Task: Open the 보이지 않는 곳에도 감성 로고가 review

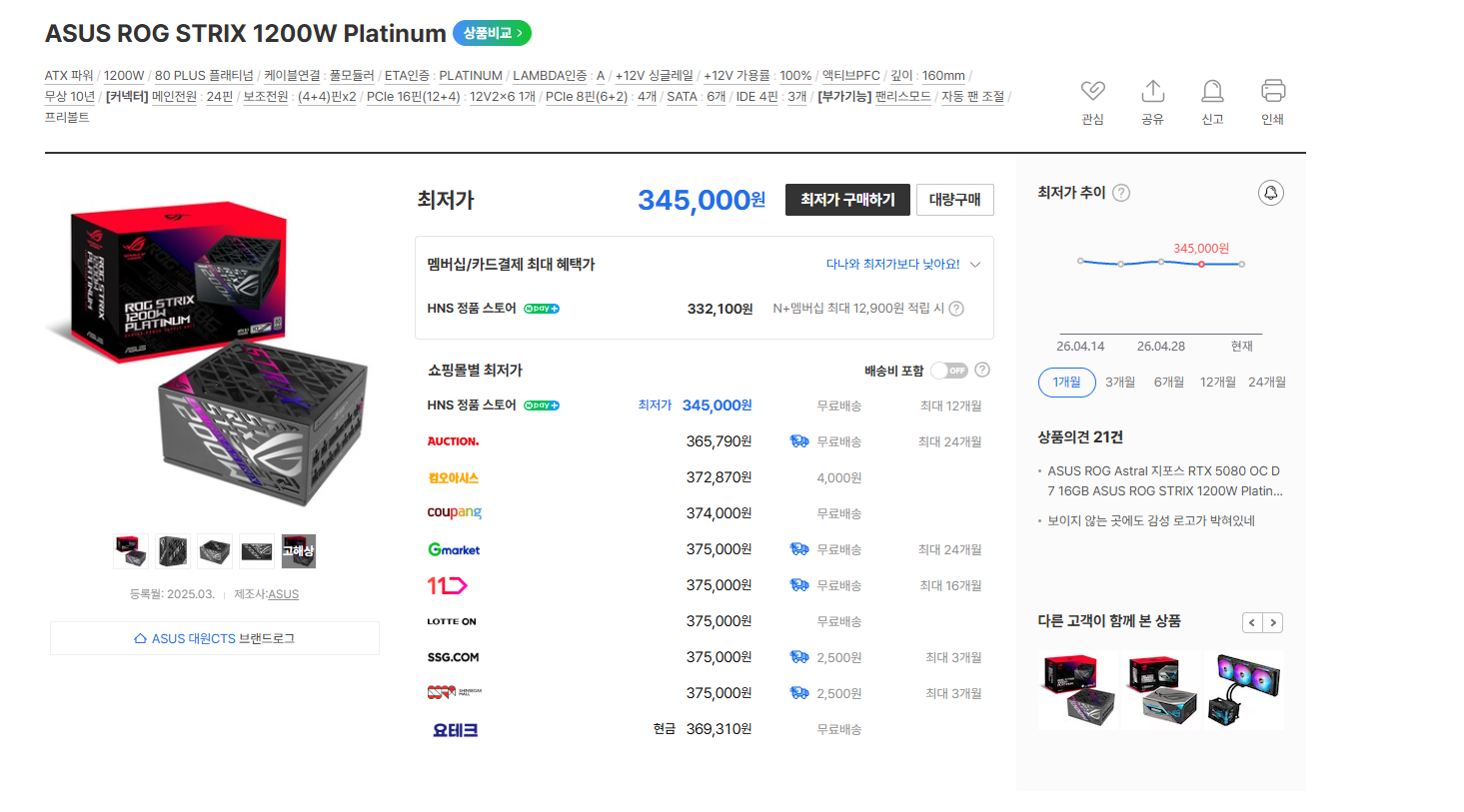Action: point(1151,520)
